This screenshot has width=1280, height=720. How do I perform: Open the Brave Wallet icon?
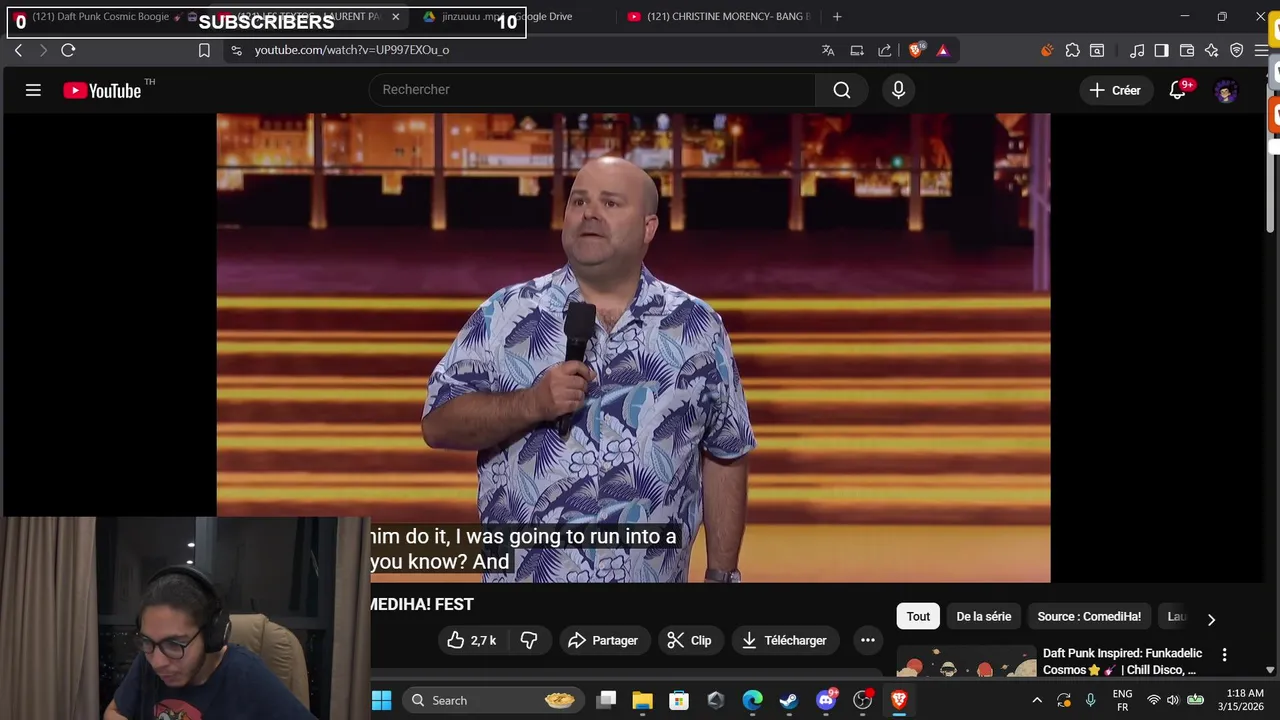tap(1187, 50)
